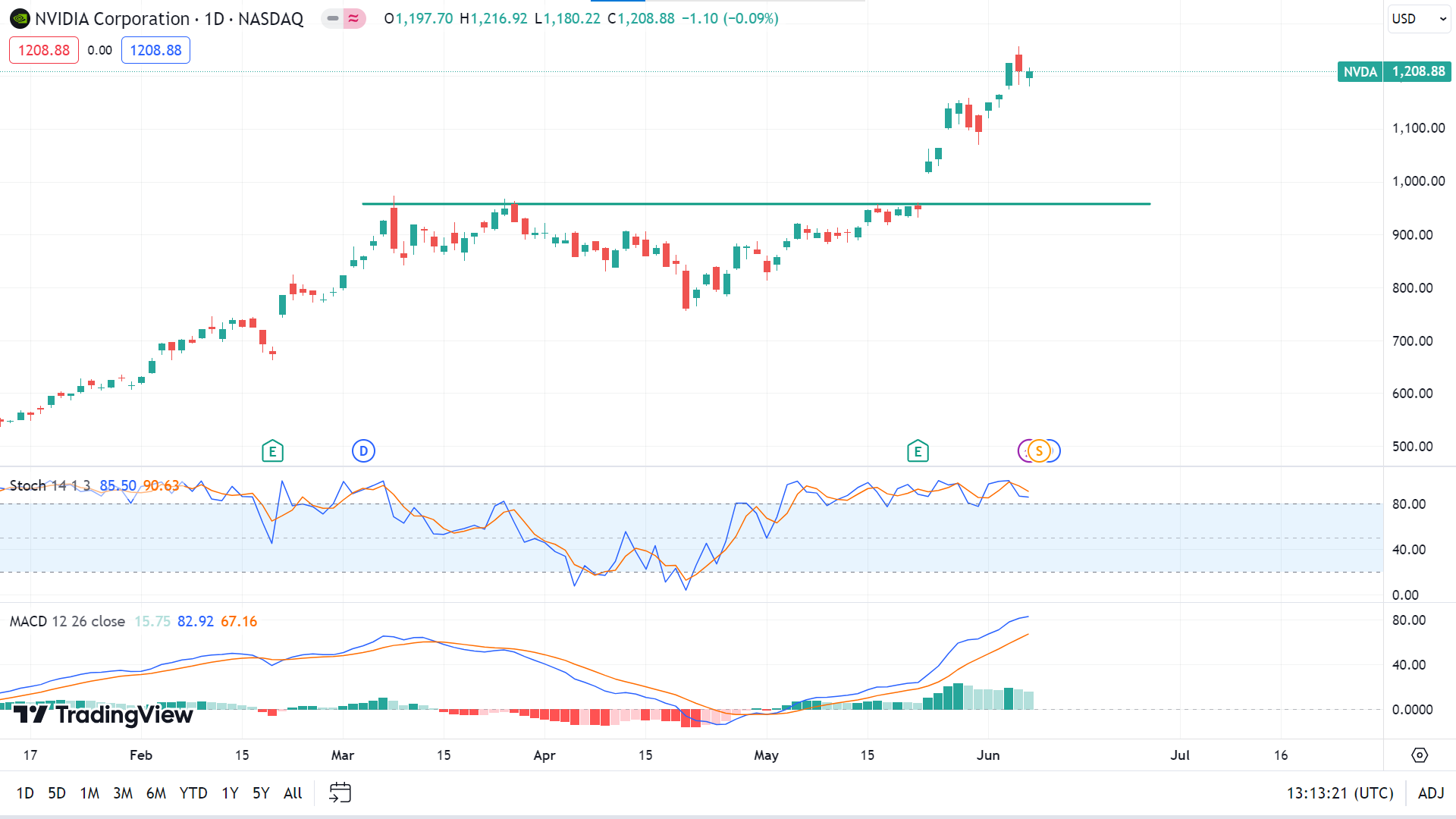The image size is (1456, 819).
Task: Click the blue buy price 1208.88 button
Action: 155,50
